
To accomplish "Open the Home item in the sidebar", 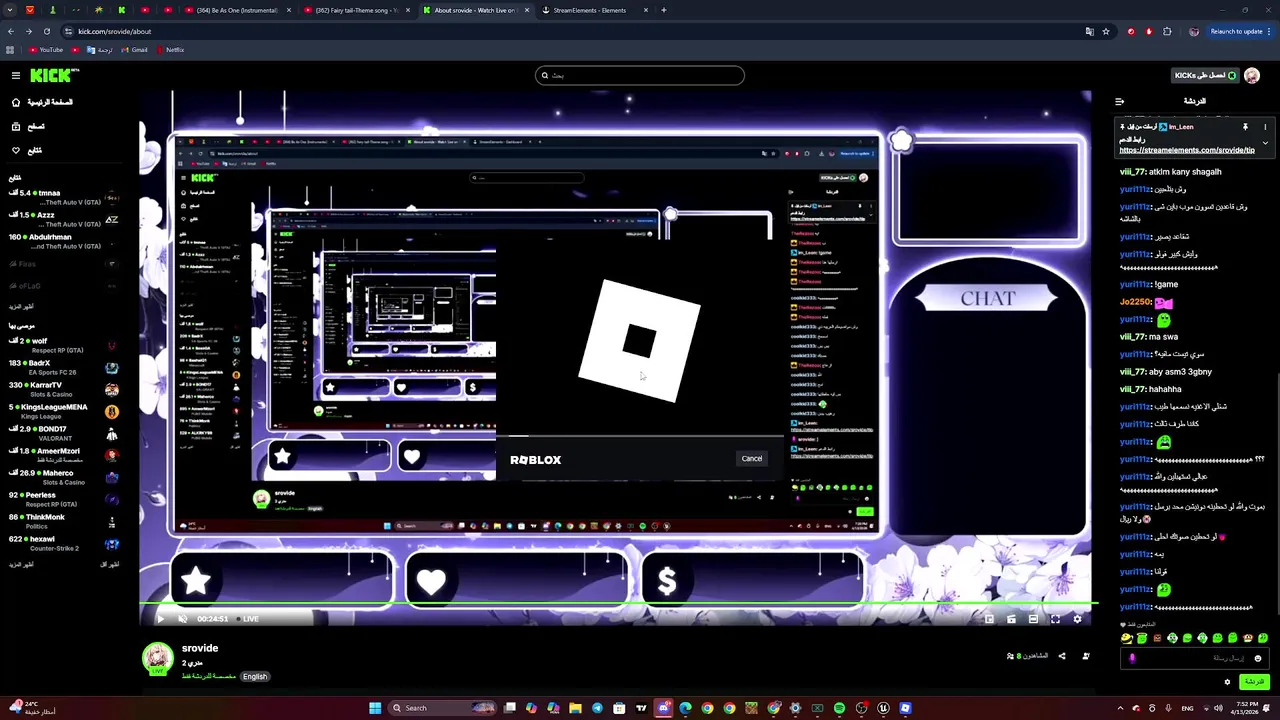I will (x=43, y=102).
